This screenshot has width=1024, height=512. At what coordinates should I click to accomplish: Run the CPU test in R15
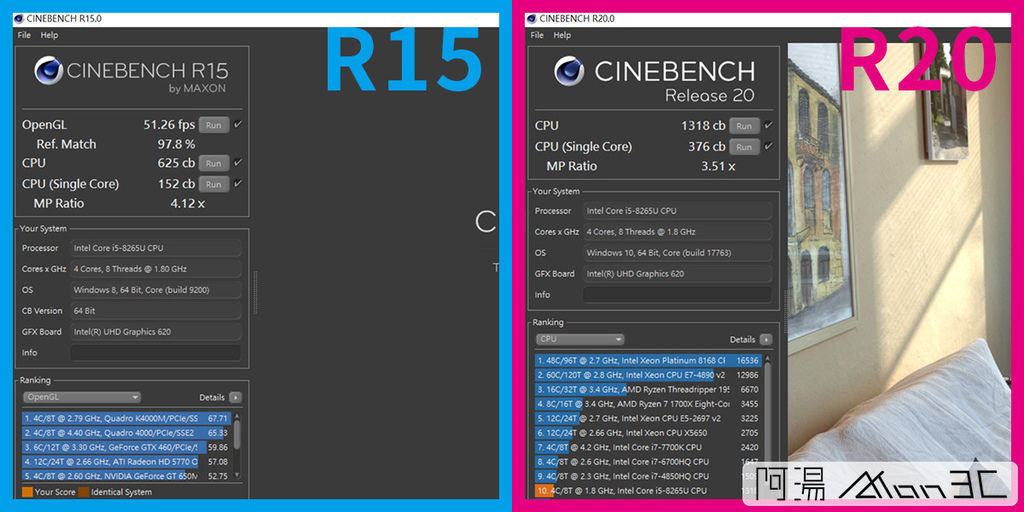pos(214,163)
